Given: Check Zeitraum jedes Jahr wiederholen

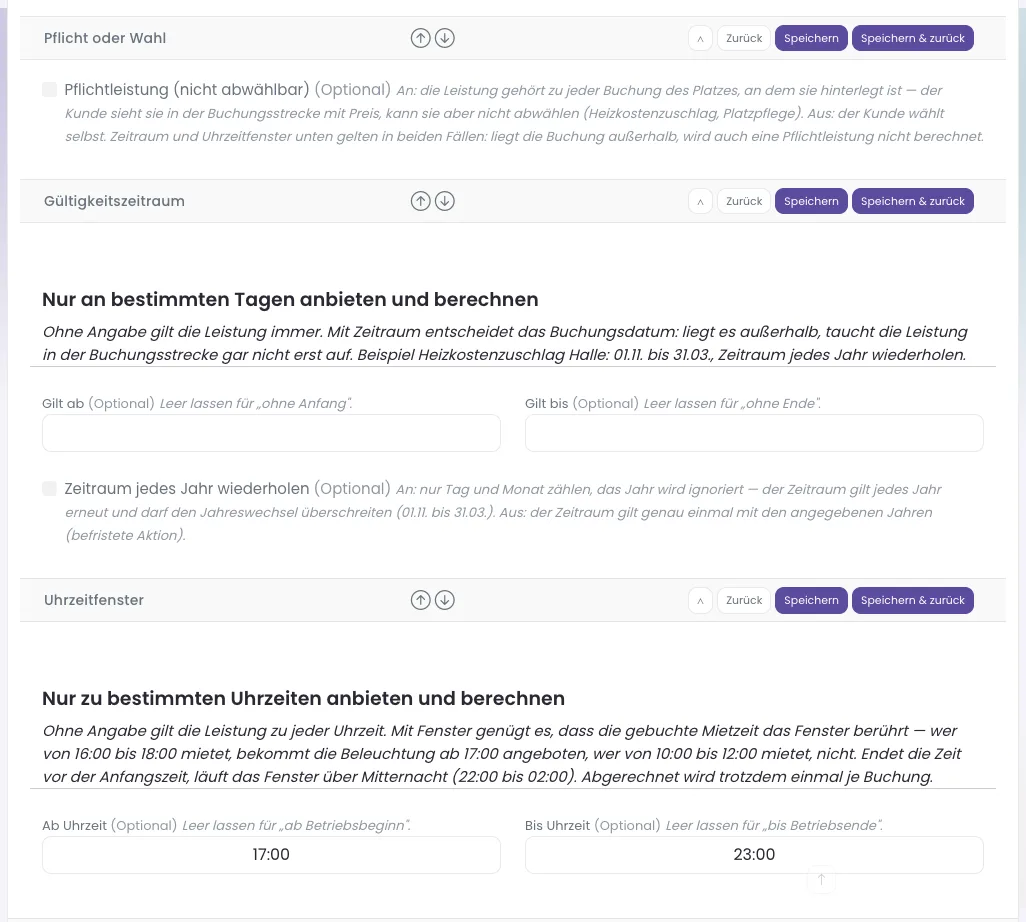Looking at the screenshot, I should pyautogui.click(x=49, y=489).
